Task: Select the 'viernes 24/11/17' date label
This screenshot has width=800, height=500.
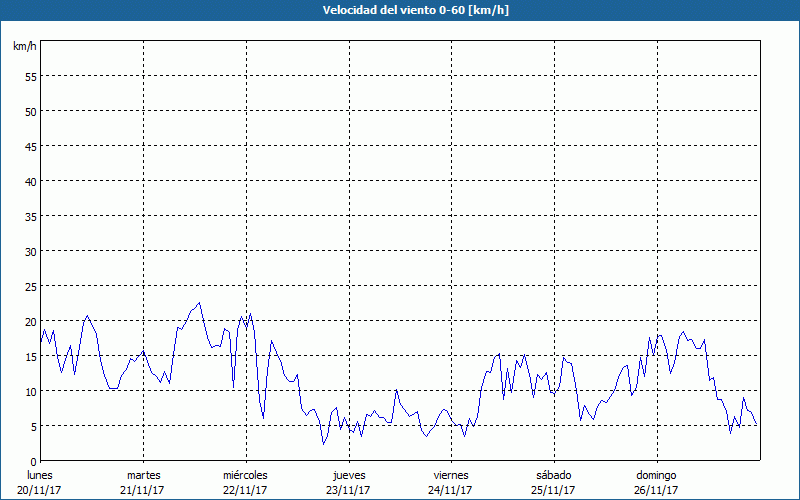Action: pos(451,482)
